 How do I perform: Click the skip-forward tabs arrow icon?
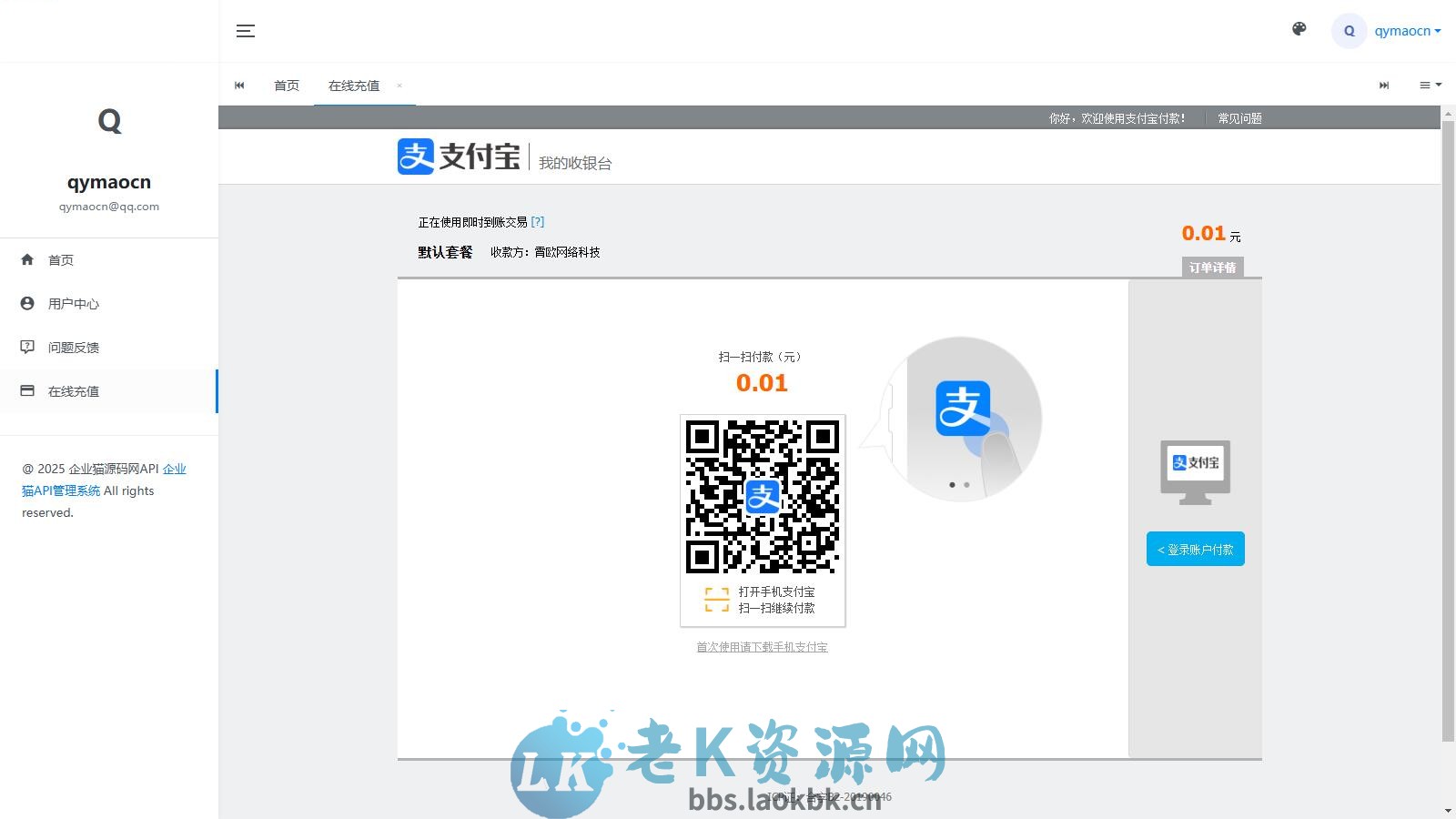(x=1384, y=85)
